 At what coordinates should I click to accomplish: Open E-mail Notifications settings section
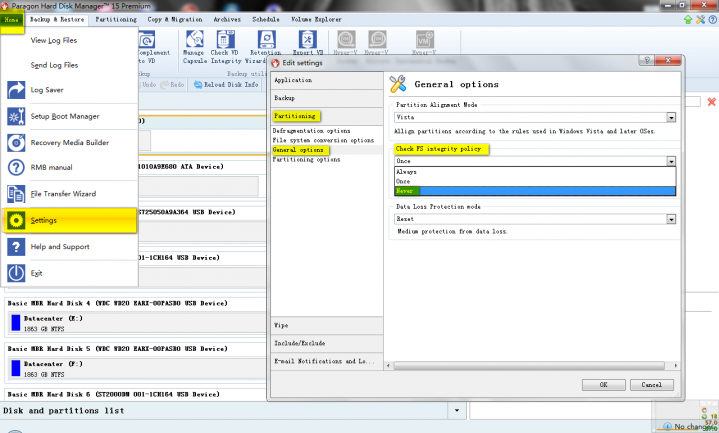pyautogui.click(x=326, y=361)
